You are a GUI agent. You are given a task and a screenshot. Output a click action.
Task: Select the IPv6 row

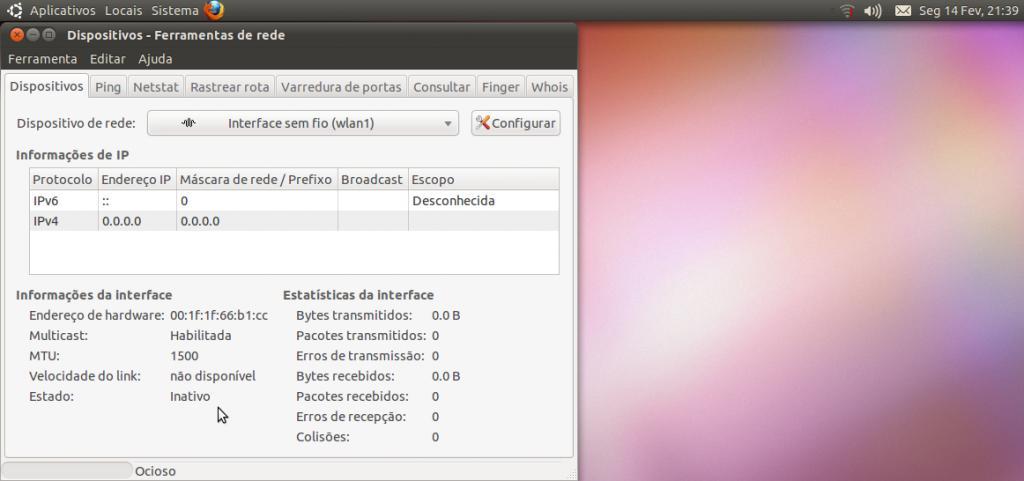(294, 201)
